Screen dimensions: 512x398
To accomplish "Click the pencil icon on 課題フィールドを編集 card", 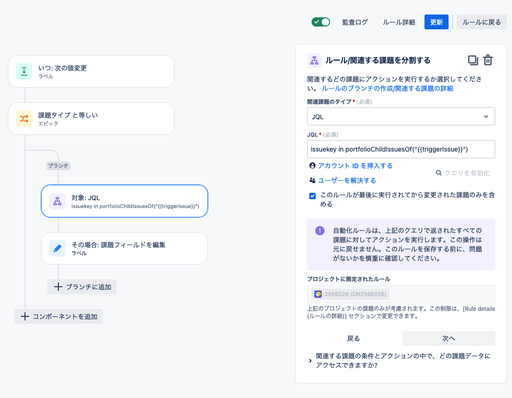I will (x=57, y=248).
